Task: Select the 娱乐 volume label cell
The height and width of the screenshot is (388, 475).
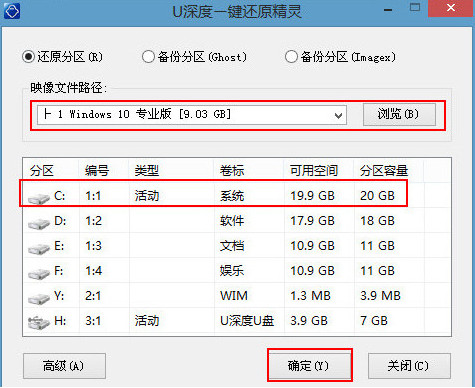Action: pyautogui.click(x=232, y=271)
